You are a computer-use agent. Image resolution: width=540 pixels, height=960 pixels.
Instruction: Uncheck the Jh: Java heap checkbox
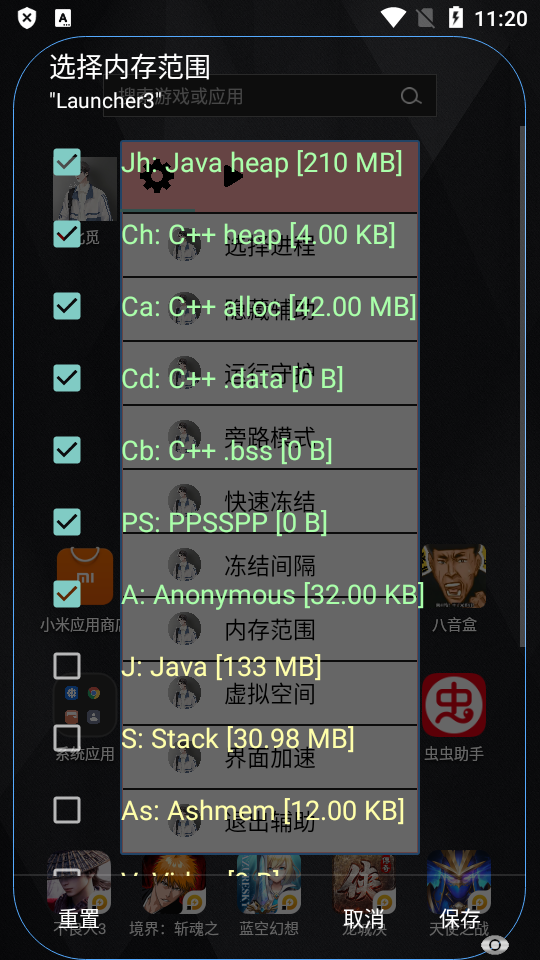[x=67, y=162]
